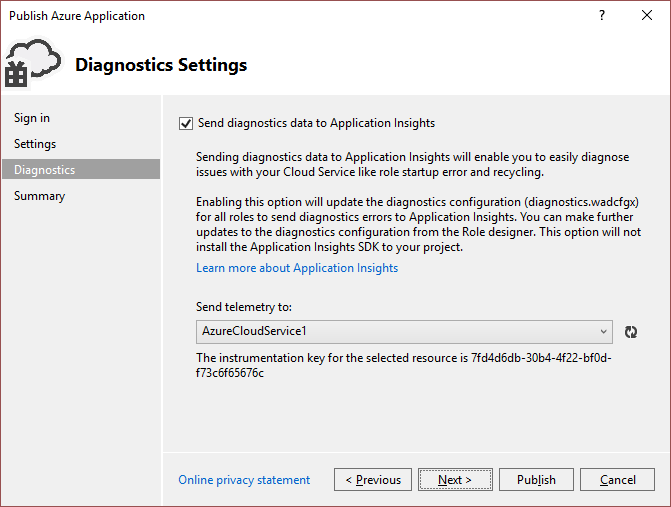
Task: Go back with the Previous button
Action: [373, 480]
